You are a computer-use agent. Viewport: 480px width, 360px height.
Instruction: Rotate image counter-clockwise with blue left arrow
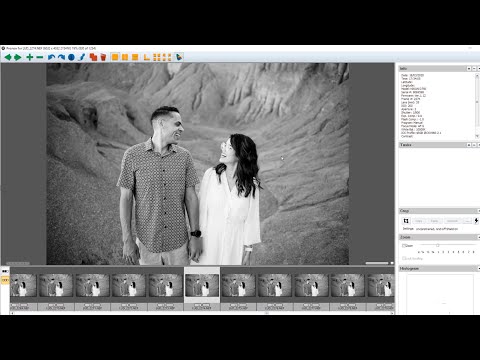51,57
